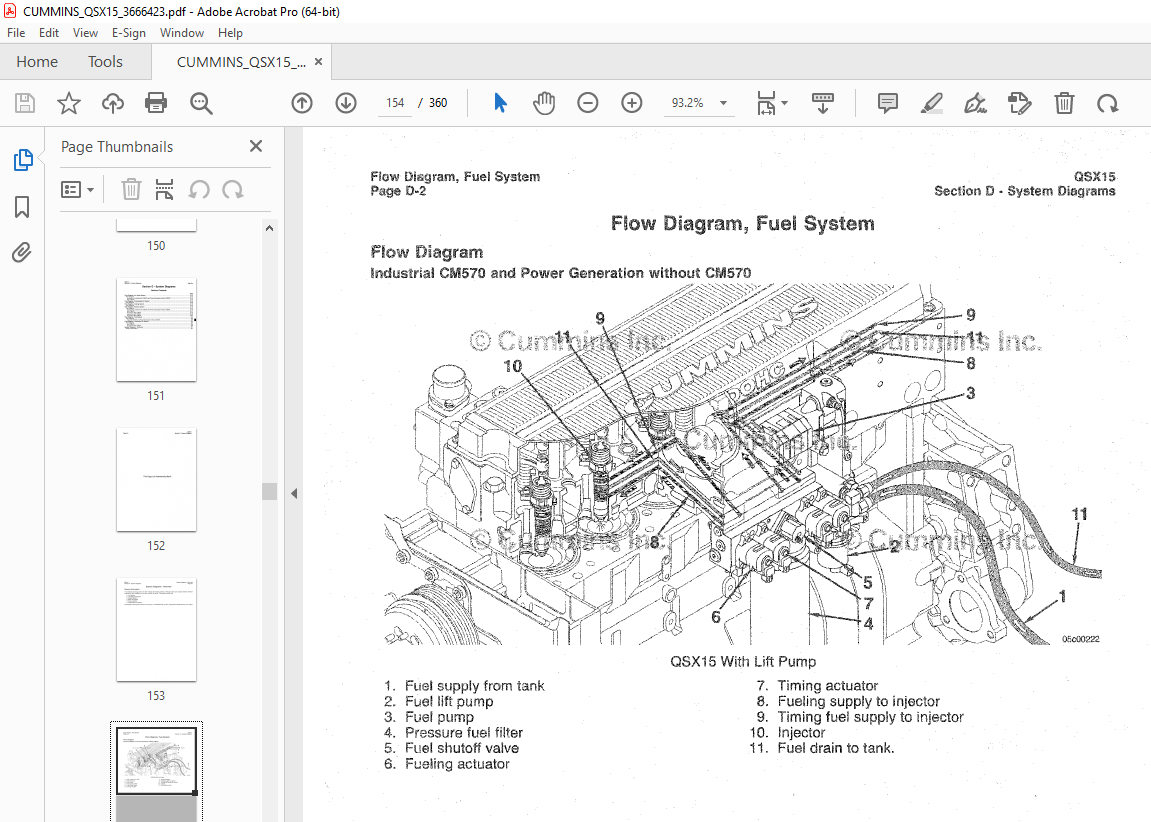Click the page number field 154
1151x822 pixels.
[x=395, y=103]
